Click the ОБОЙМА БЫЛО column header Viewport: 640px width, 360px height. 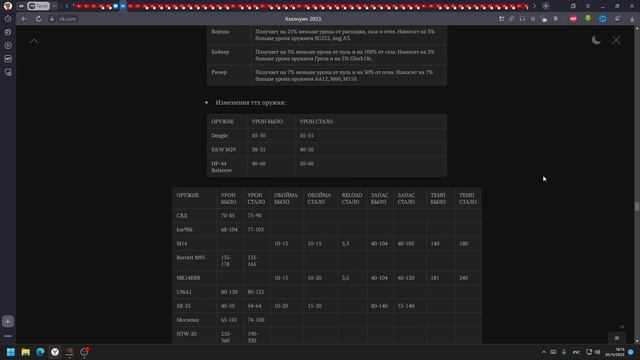[286, 198]
